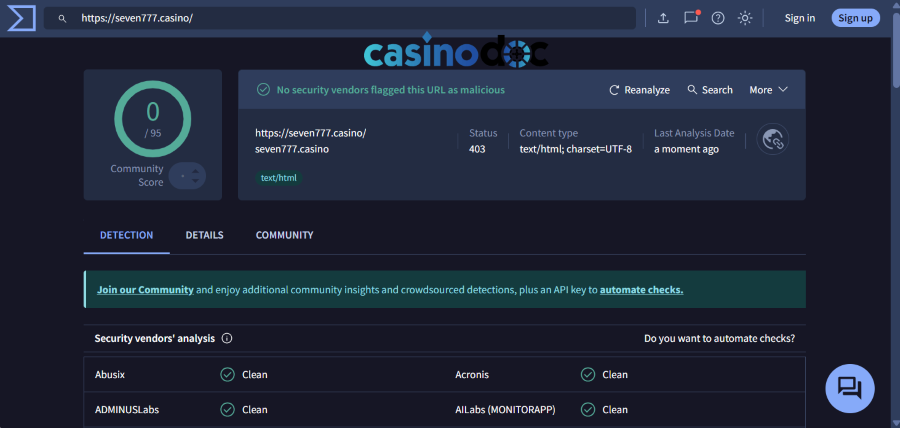The width and height of the screenshot is (900, 428).
Task: Click Sign in
Action: point(800,18)
